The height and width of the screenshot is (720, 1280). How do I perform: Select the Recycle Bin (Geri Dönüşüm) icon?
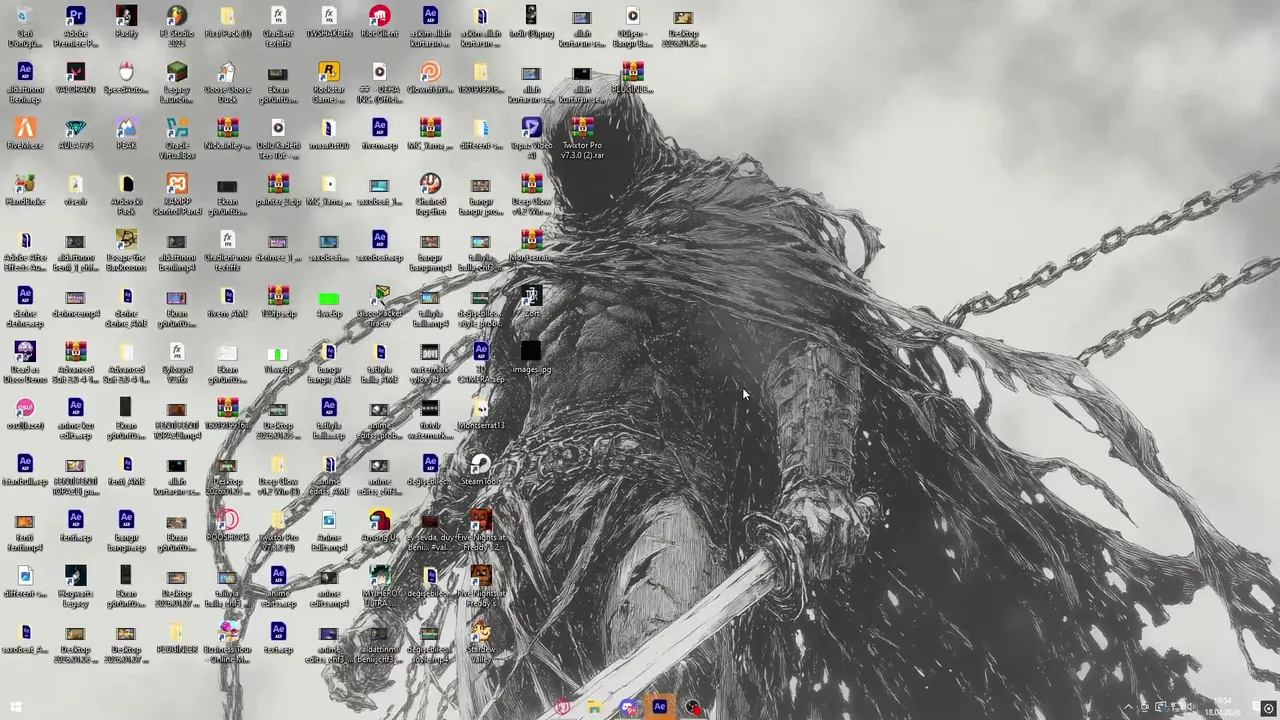point(25,27)
